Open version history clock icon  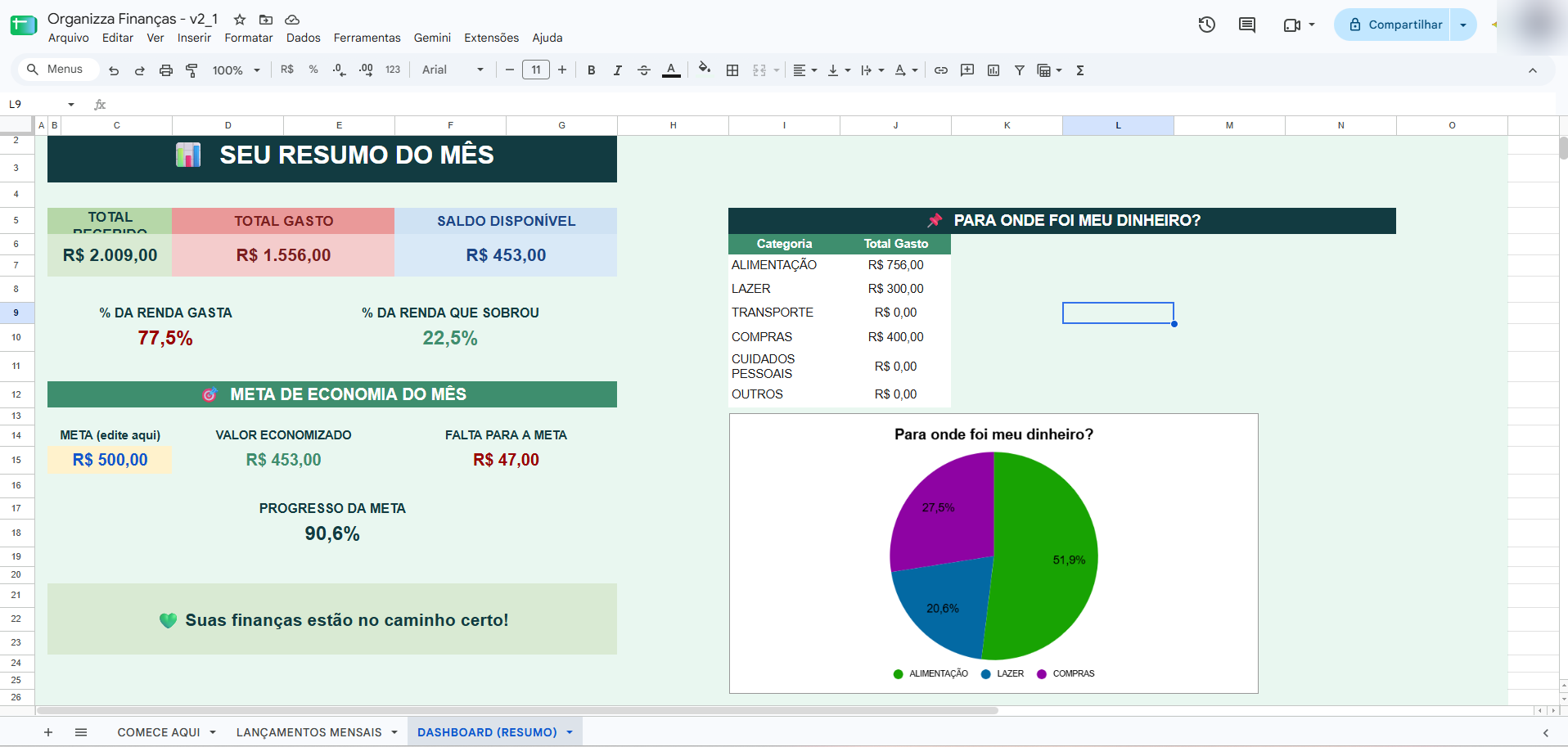pos(1207,25)
